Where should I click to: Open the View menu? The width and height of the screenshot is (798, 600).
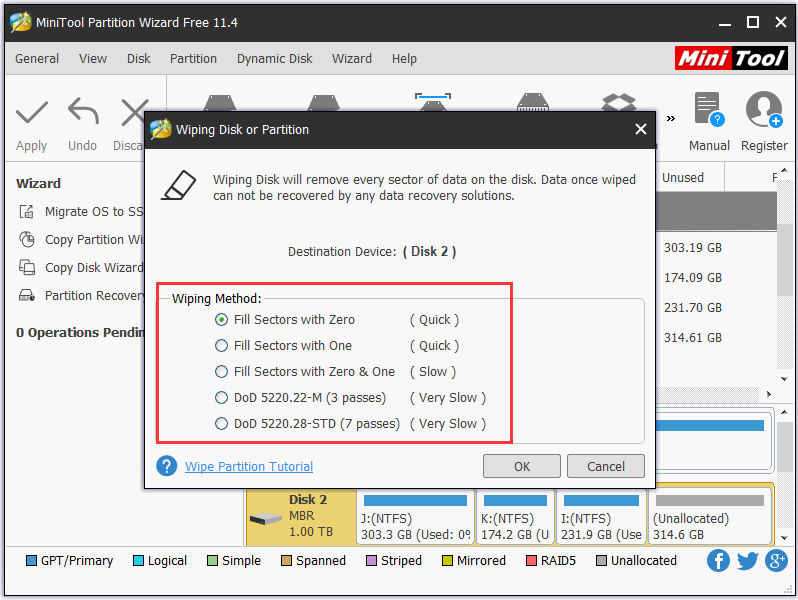(93, 59)
